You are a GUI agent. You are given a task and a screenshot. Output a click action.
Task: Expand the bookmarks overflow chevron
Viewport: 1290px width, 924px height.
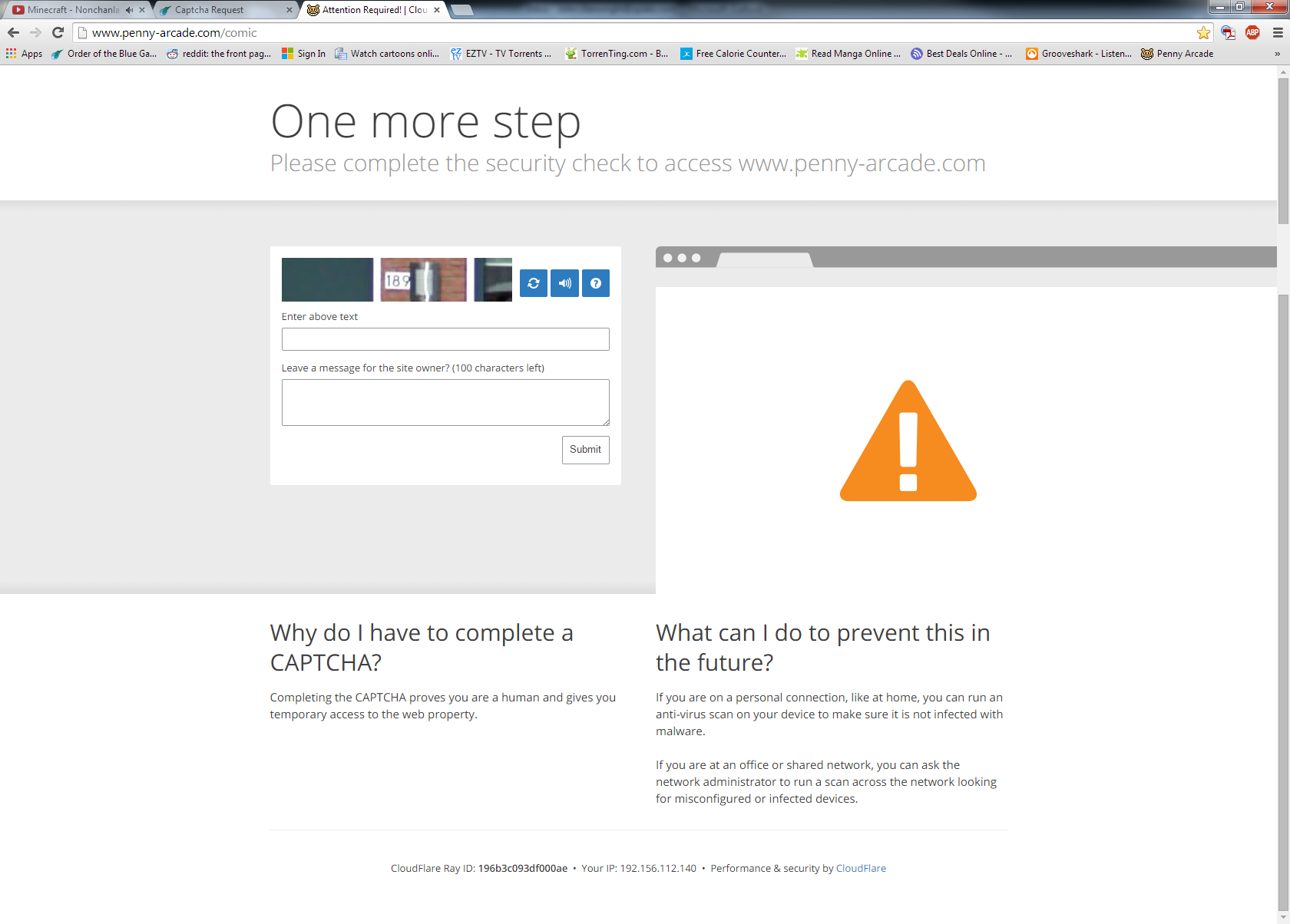click(1277, 54)
